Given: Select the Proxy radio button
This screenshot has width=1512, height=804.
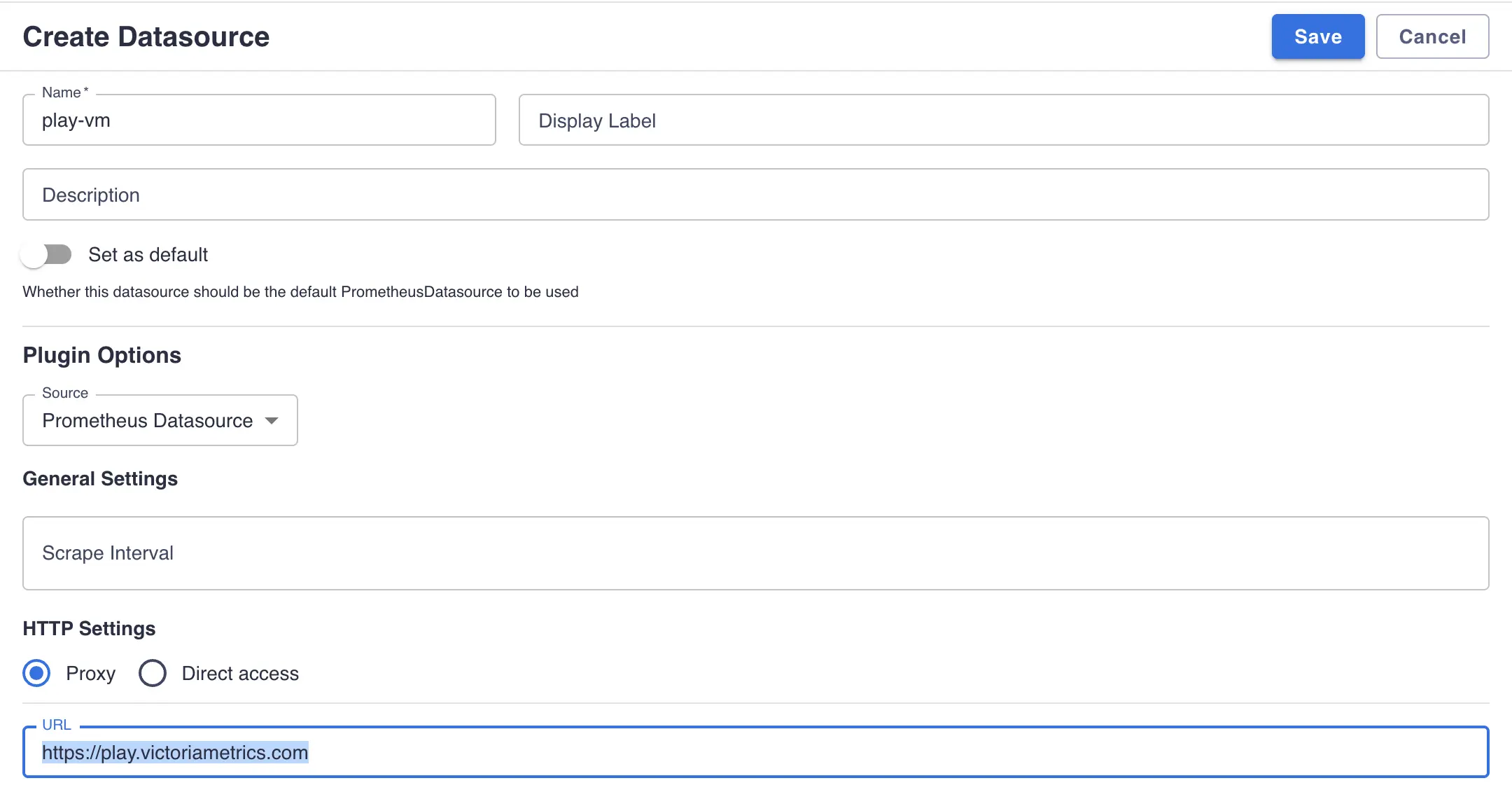Looking at the screenshot, I should [x=36, y=673].
